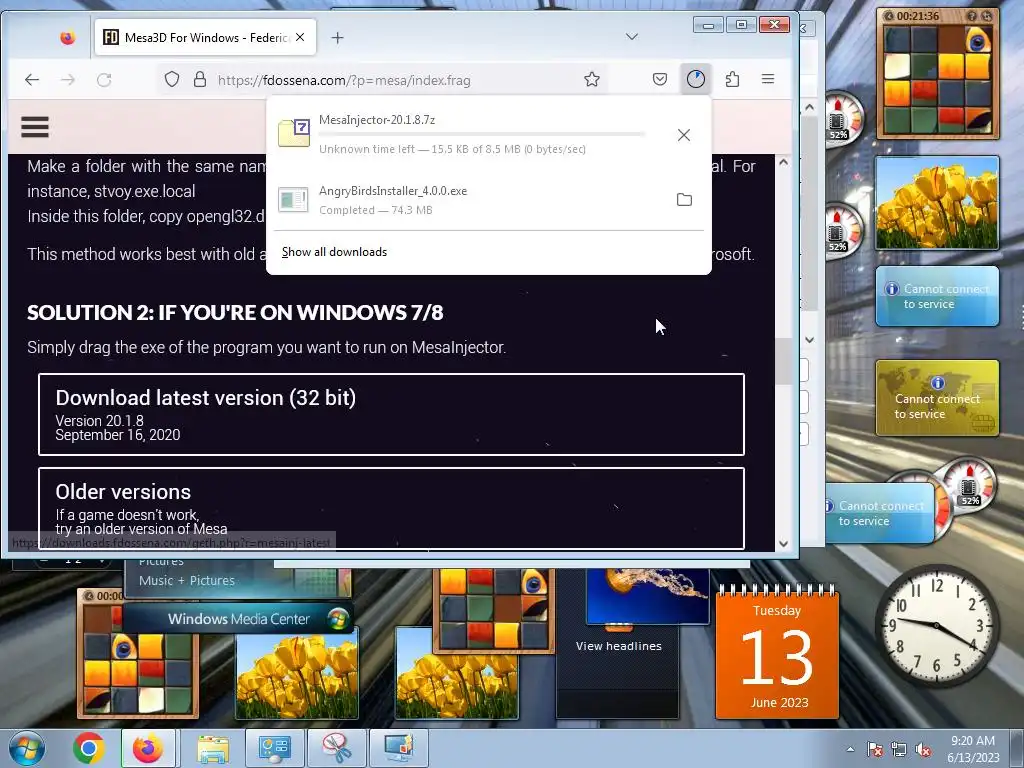Image resolution: width=1024 pixels, height=768 pixels.
Task: Click the jellyfish slideshow gadget
Action: coord(648,596)
